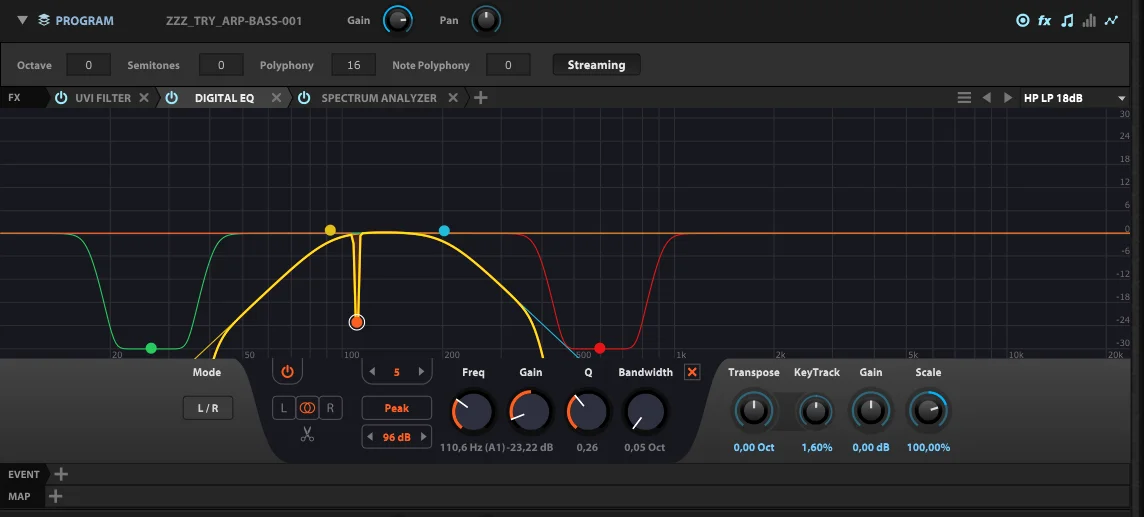This screenshot has width=1144, height=517.
Task: Click the program Gain knob
Action: point(398,20)
